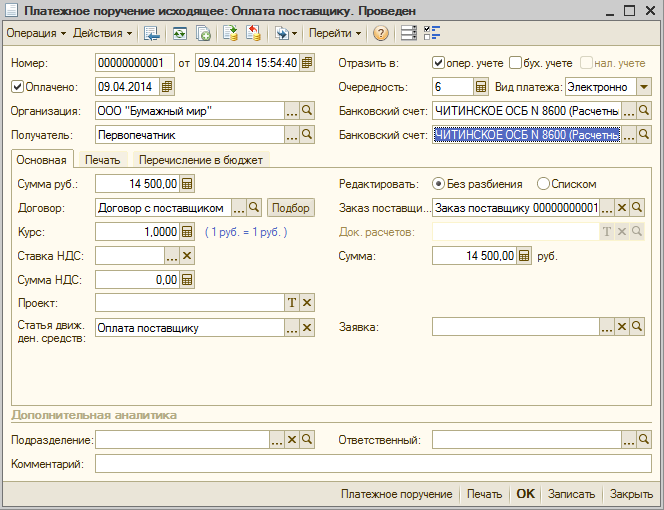Viewport: 664px width, 510px height.
Task: Switch to the Печать tab
Action: [x=102, y=160]
